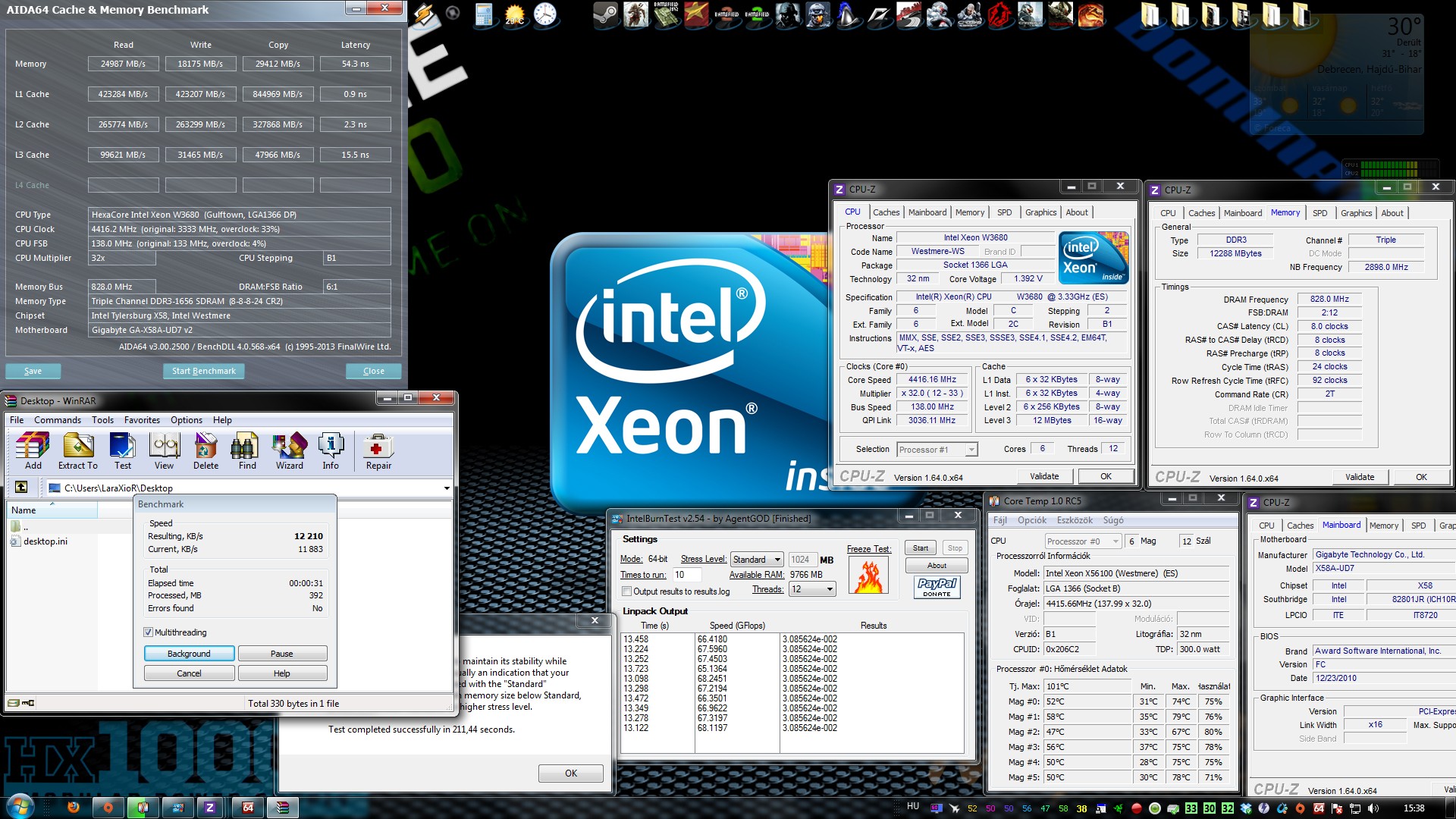Click Pause in the WinRAR Benchmark dialog

tap(282, 654)
